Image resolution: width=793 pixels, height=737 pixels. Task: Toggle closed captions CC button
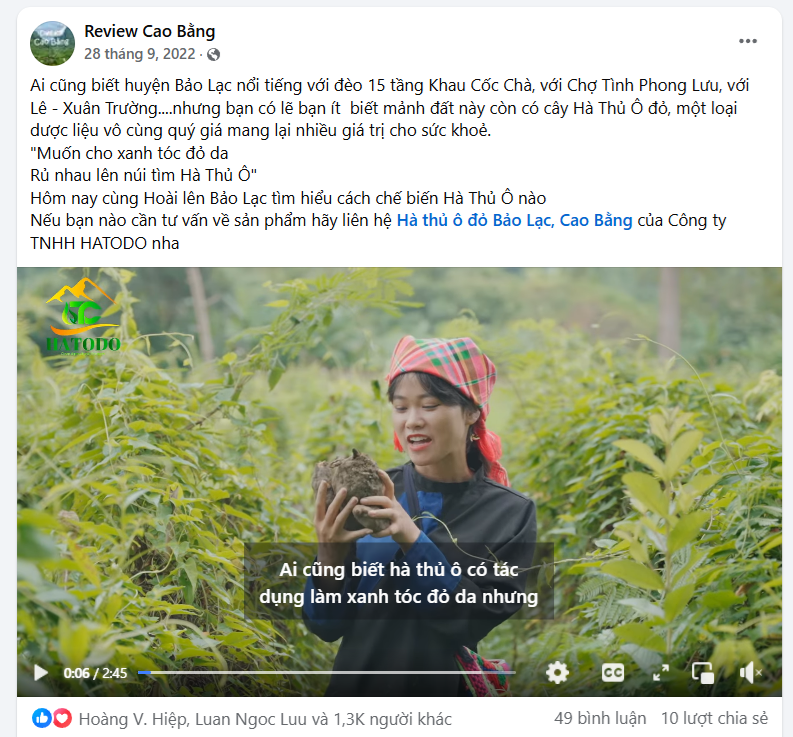tap(612, 673)
